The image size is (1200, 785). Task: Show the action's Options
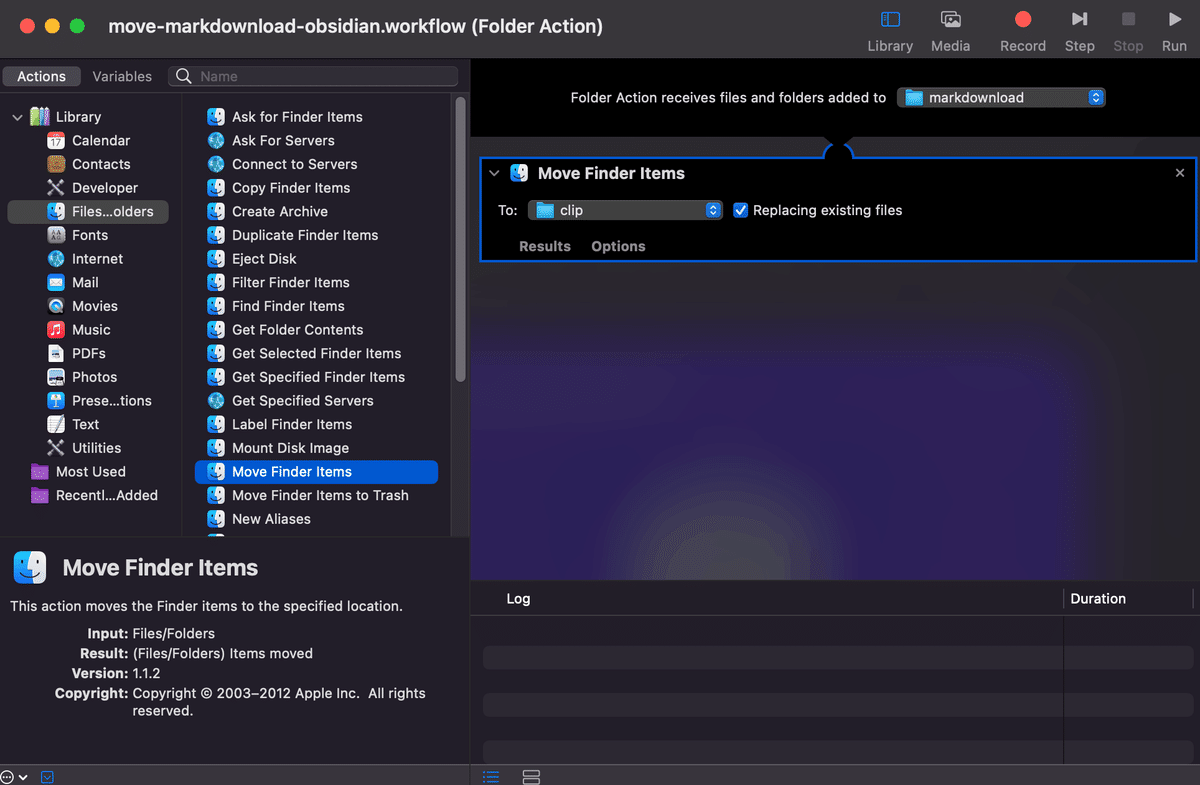coord(618,246)
